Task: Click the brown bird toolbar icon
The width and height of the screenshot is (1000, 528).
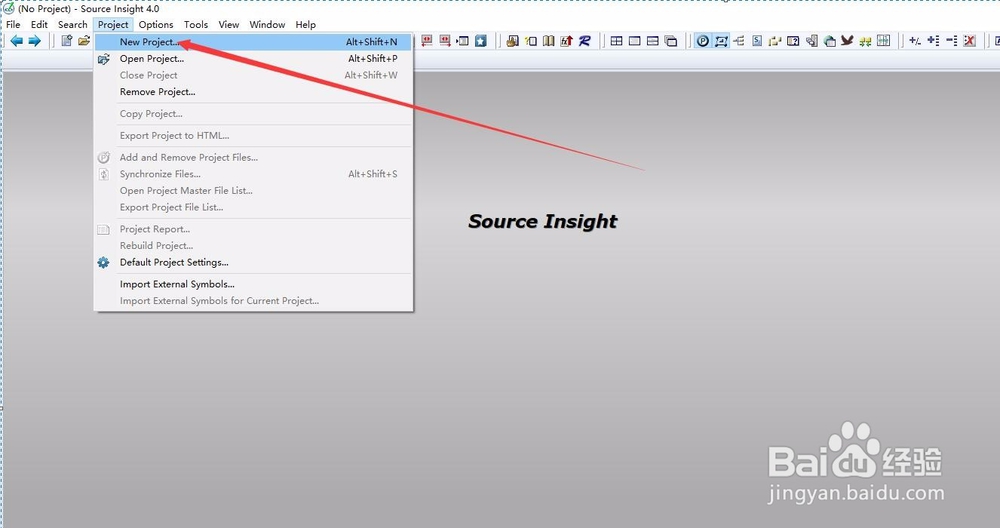Action: point(847,41)
